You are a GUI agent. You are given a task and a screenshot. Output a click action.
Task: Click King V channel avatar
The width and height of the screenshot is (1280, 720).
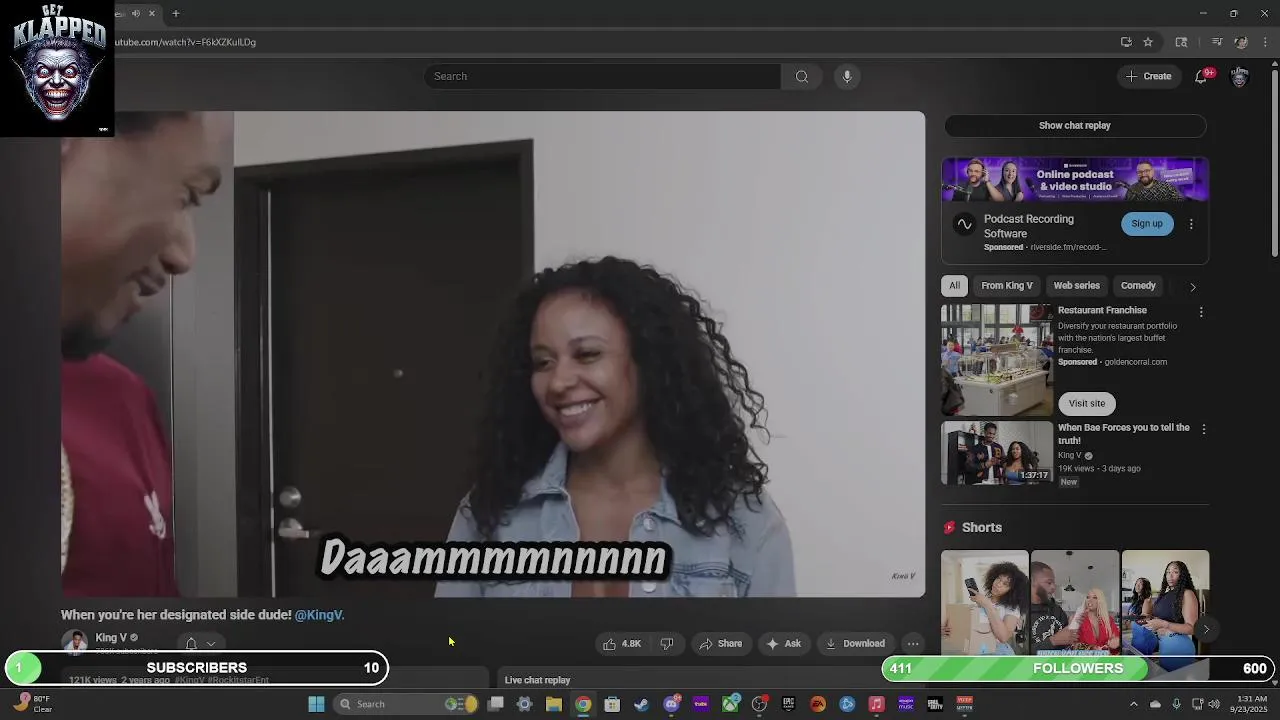click(x=74, y=643)
